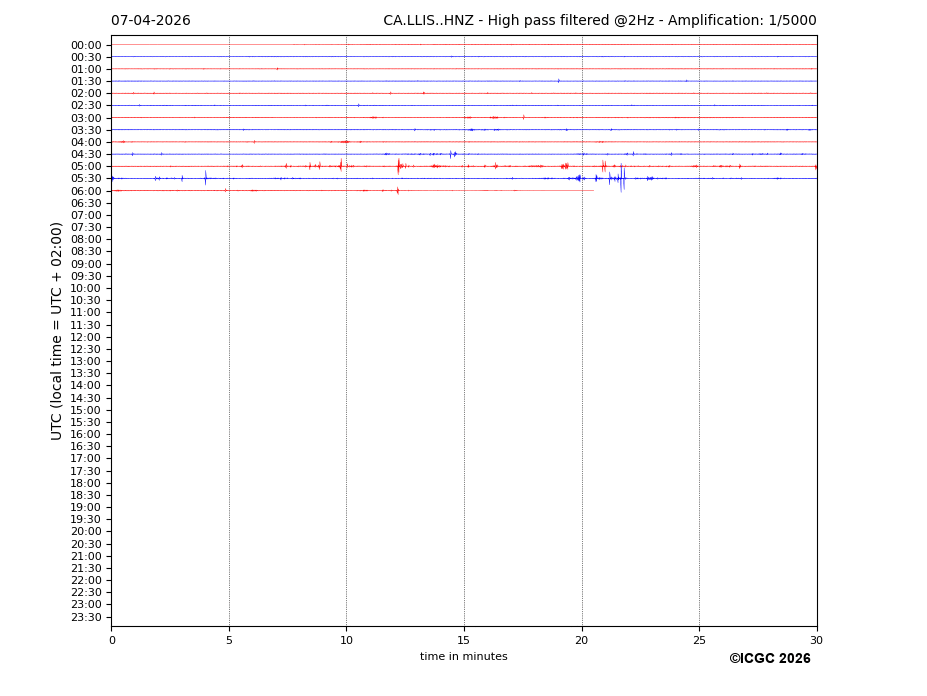
Task: Click the 0 minute x-axis tick label
Action: tap(112, 641)
